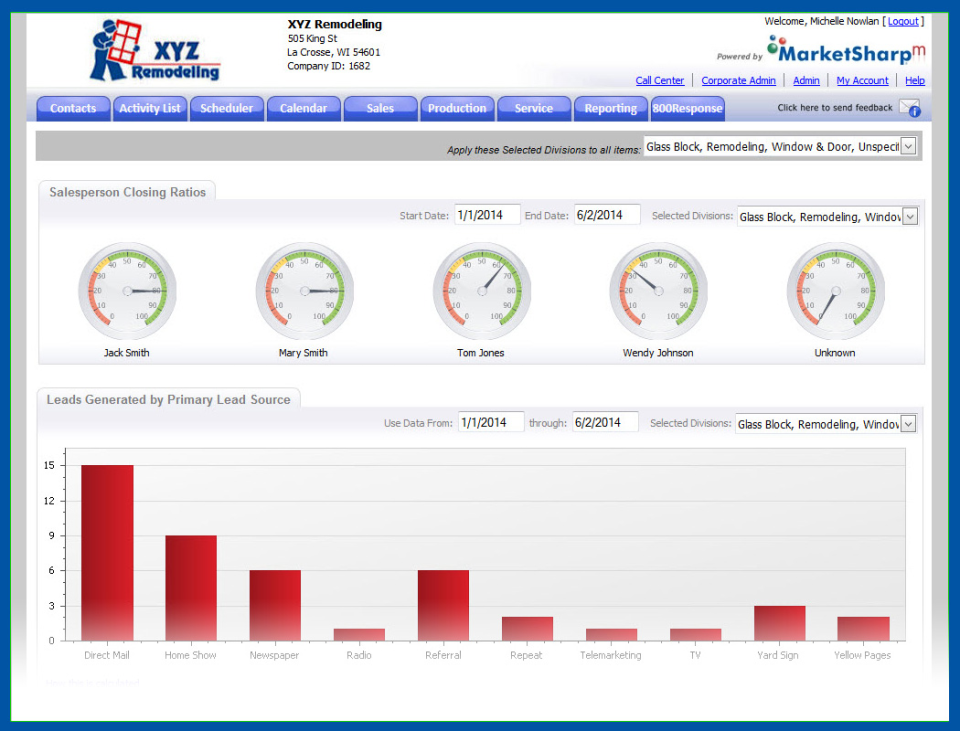Navigate to the Scheduler tab
The height and width of the screenshot is (731, 960).
[x=226, y=108]
